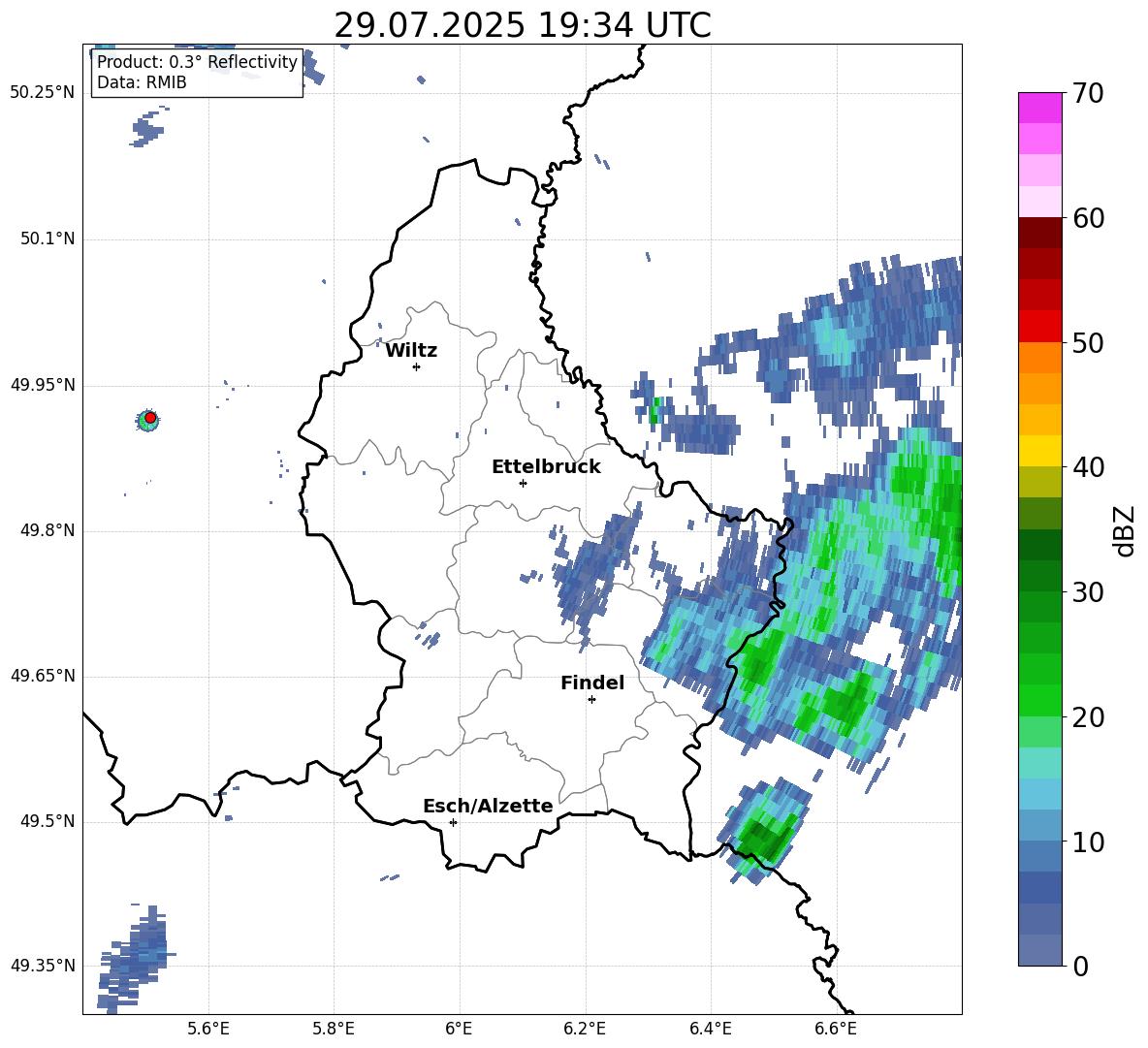Click the 49.95°N latitude label
Viewport: 1148px width, 1048px height.
43,385
